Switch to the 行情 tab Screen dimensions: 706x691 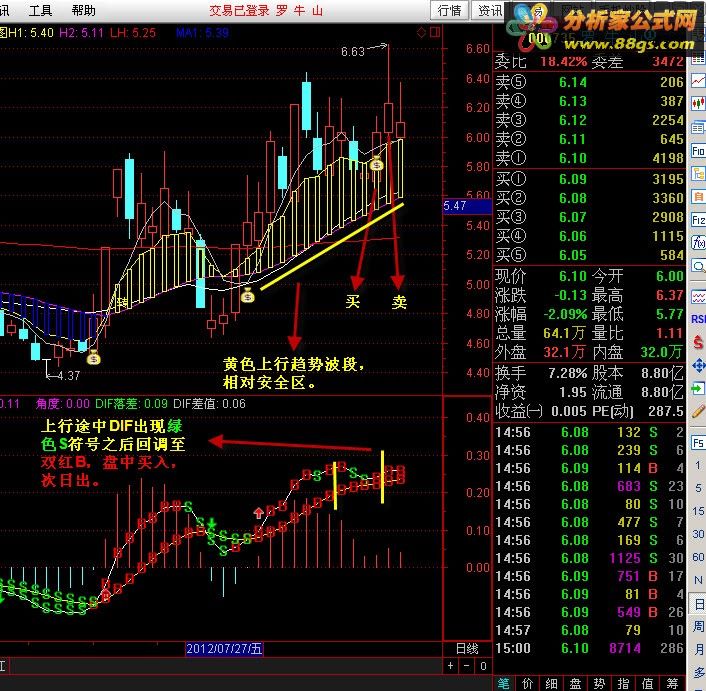[449, 10]
